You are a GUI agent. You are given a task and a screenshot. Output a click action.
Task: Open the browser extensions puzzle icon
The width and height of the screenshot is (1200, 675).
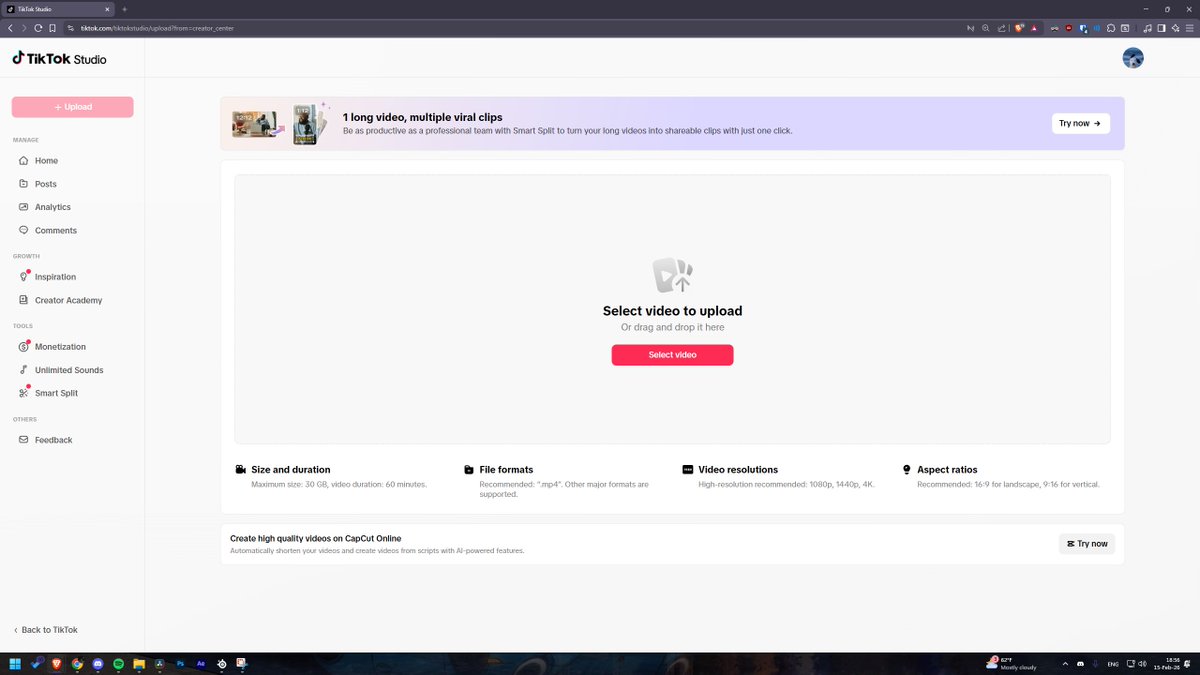1110,28
